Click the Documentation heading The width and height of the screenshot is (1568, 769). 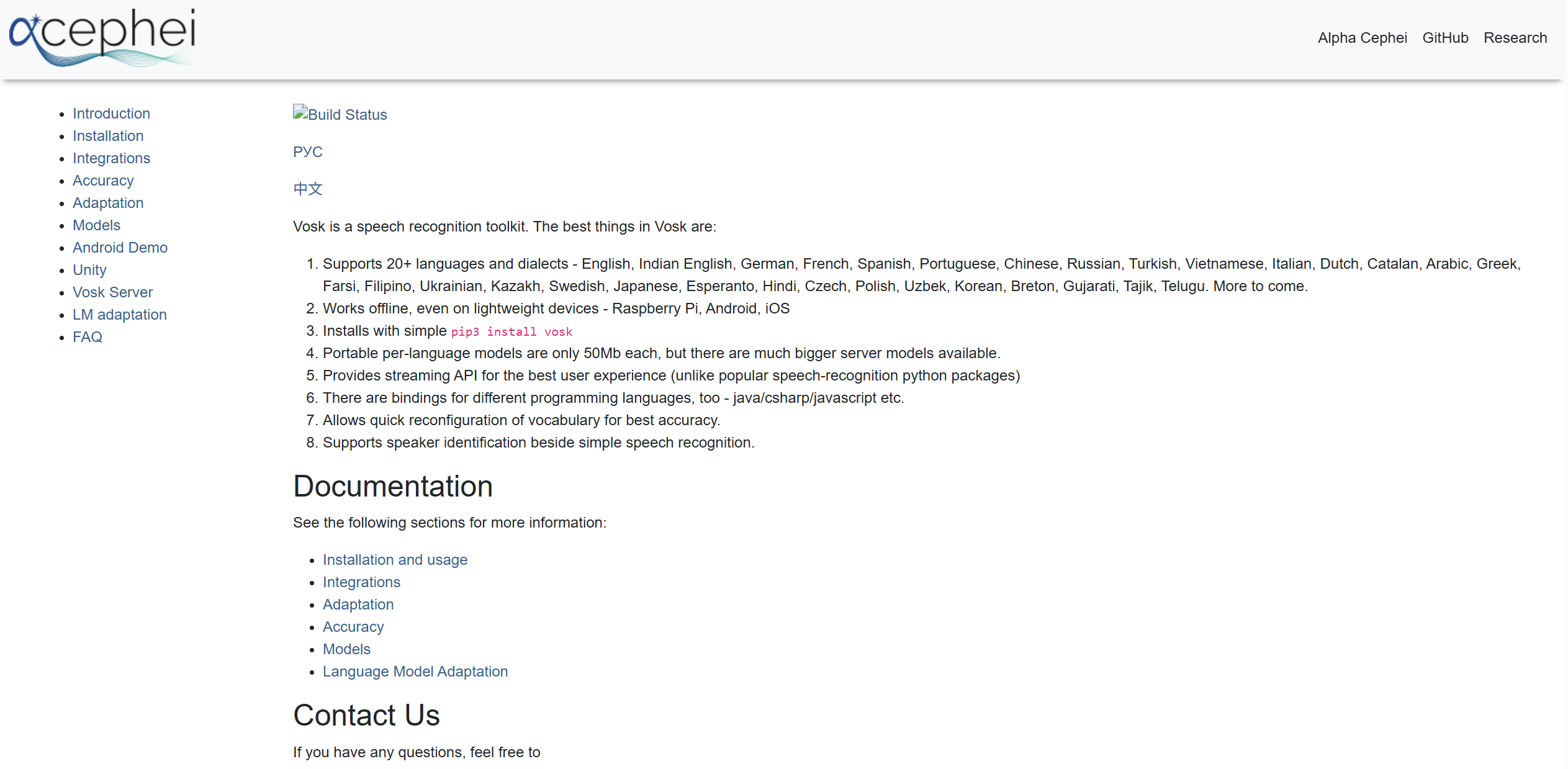(x=393, y=486)
